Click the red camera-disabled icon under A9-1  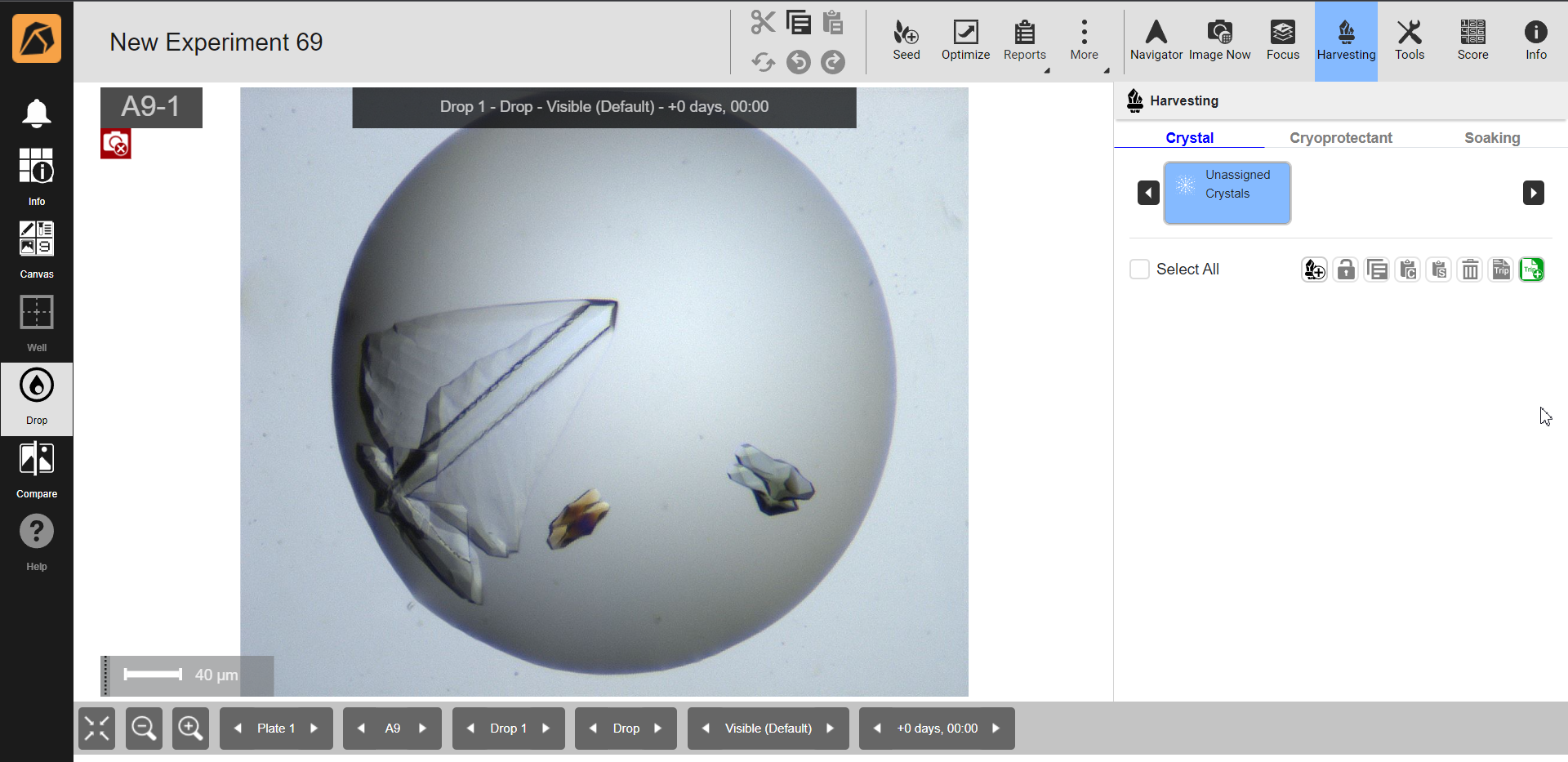coord(116,145)
